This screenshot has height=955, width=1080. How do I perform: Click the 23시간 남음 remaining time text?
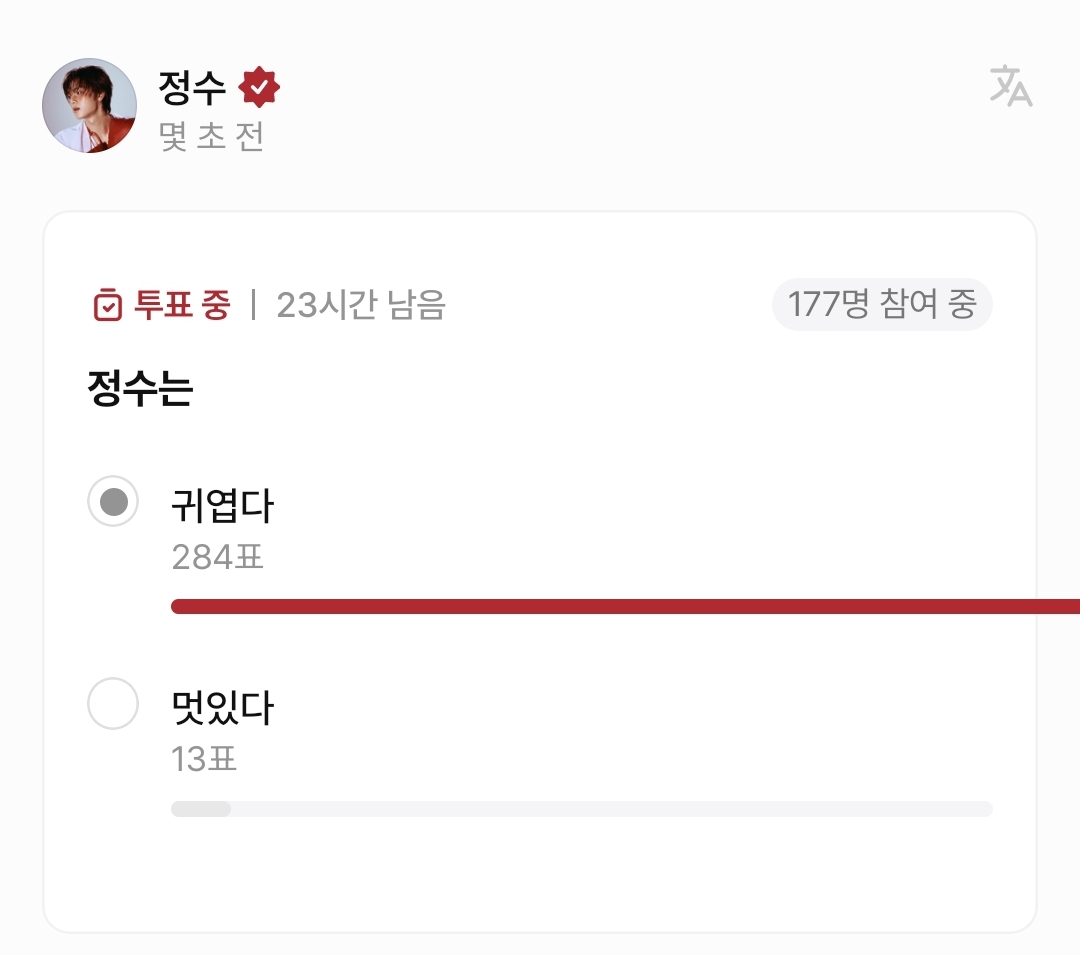[x=360, y=305]
